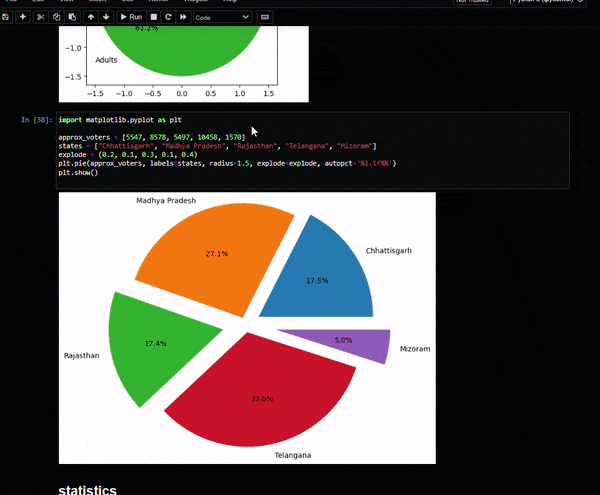Restart and re-run all cells with the fast-forward icon
The height and width of the screenshot is (495, 600).
coord(183,17)
